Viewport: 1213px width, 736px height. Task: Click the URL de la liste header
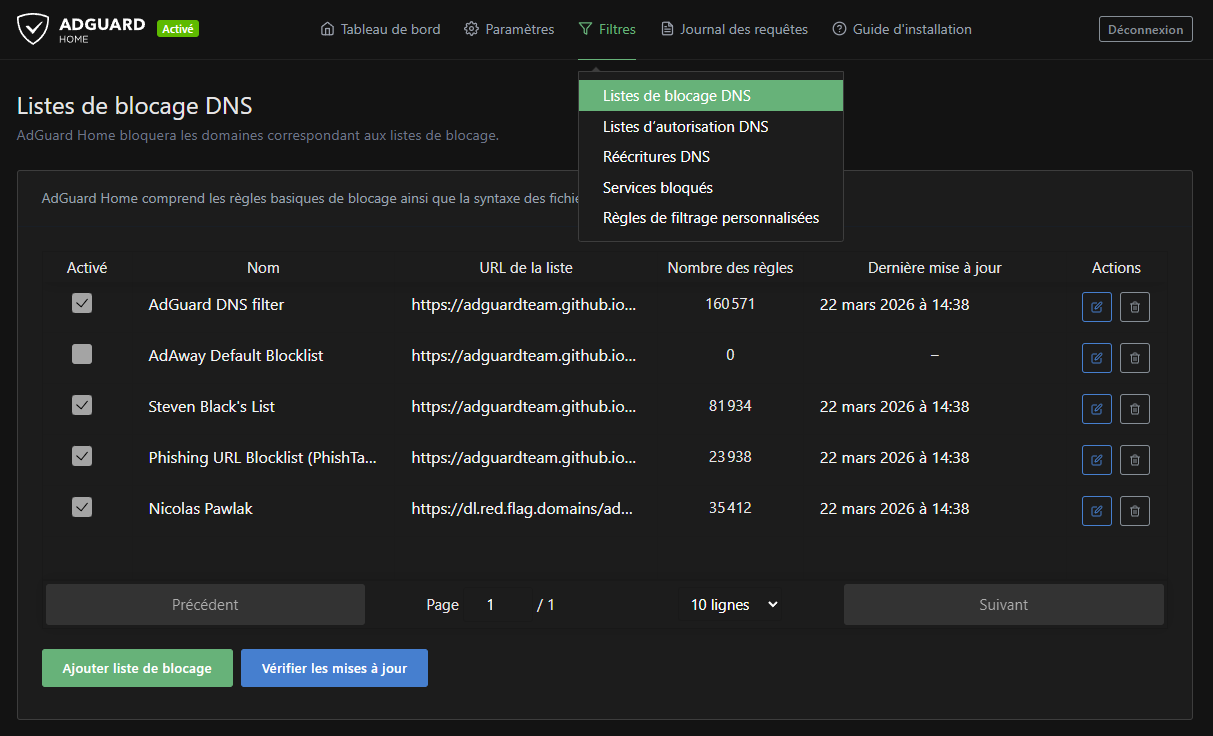pos(526,268)
